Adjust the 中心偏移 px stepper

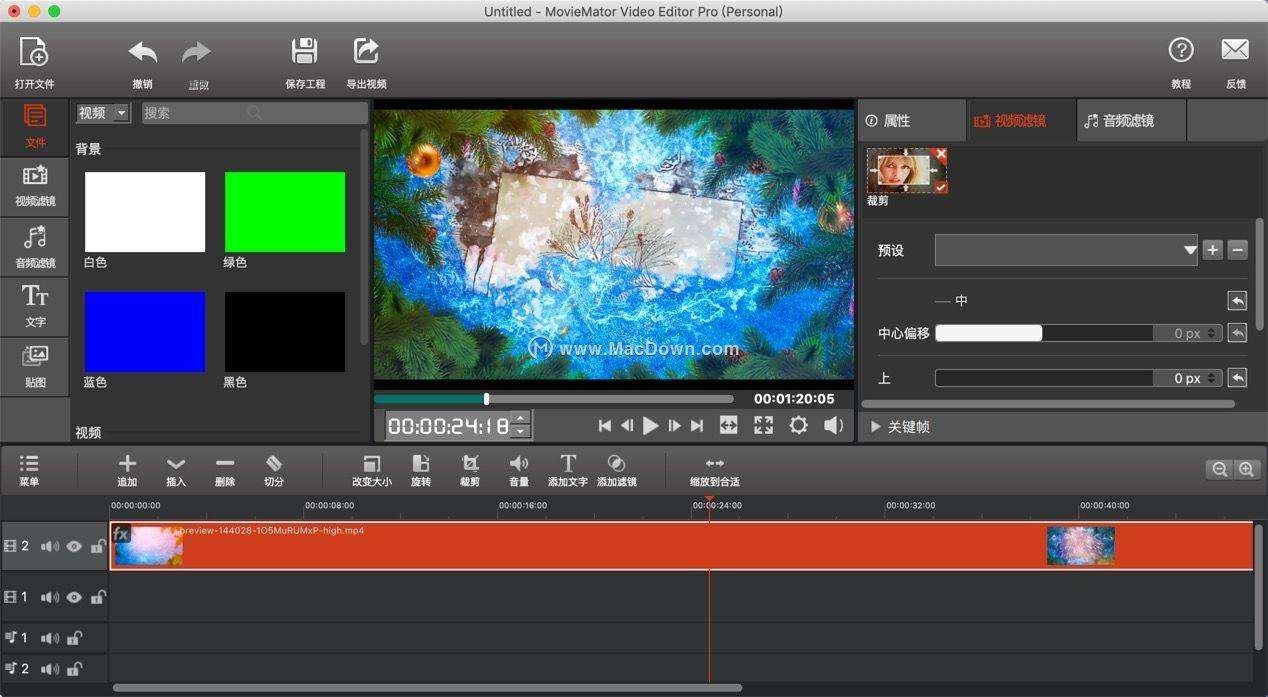click(1212, 333)
